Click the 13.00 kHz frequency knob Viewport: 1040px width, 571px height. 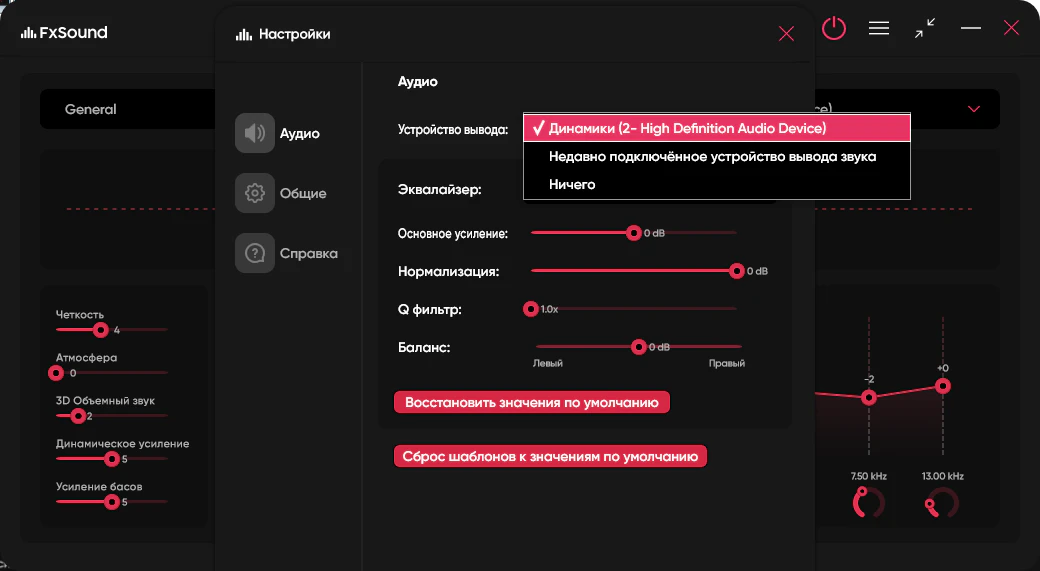[x=941, y=504]
